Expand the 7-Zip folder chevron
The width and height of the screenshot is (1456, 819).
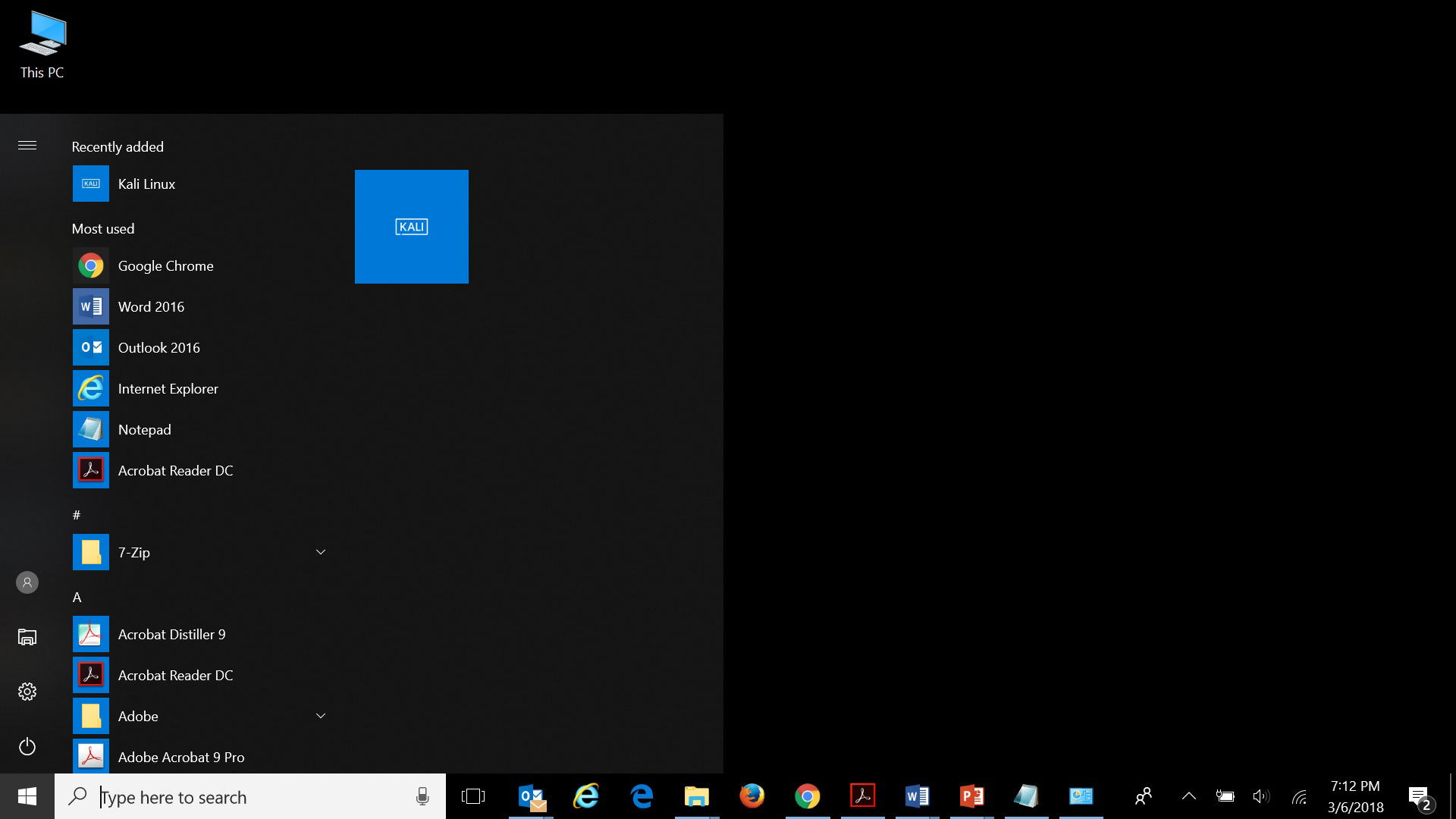pos(321,552)
